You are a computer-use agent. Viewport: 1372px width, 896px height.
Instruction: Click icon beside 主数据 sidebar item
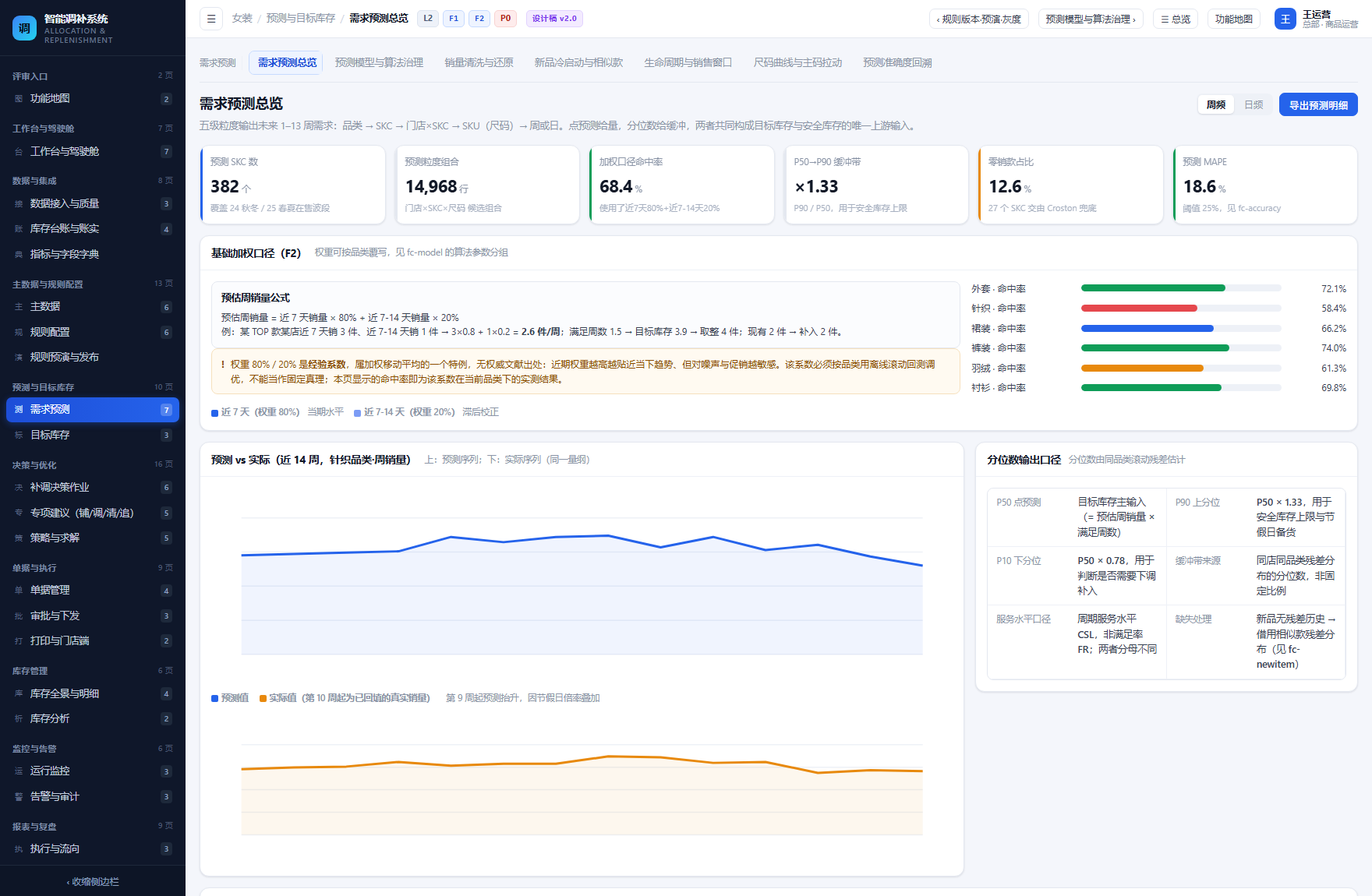[19, 307]
